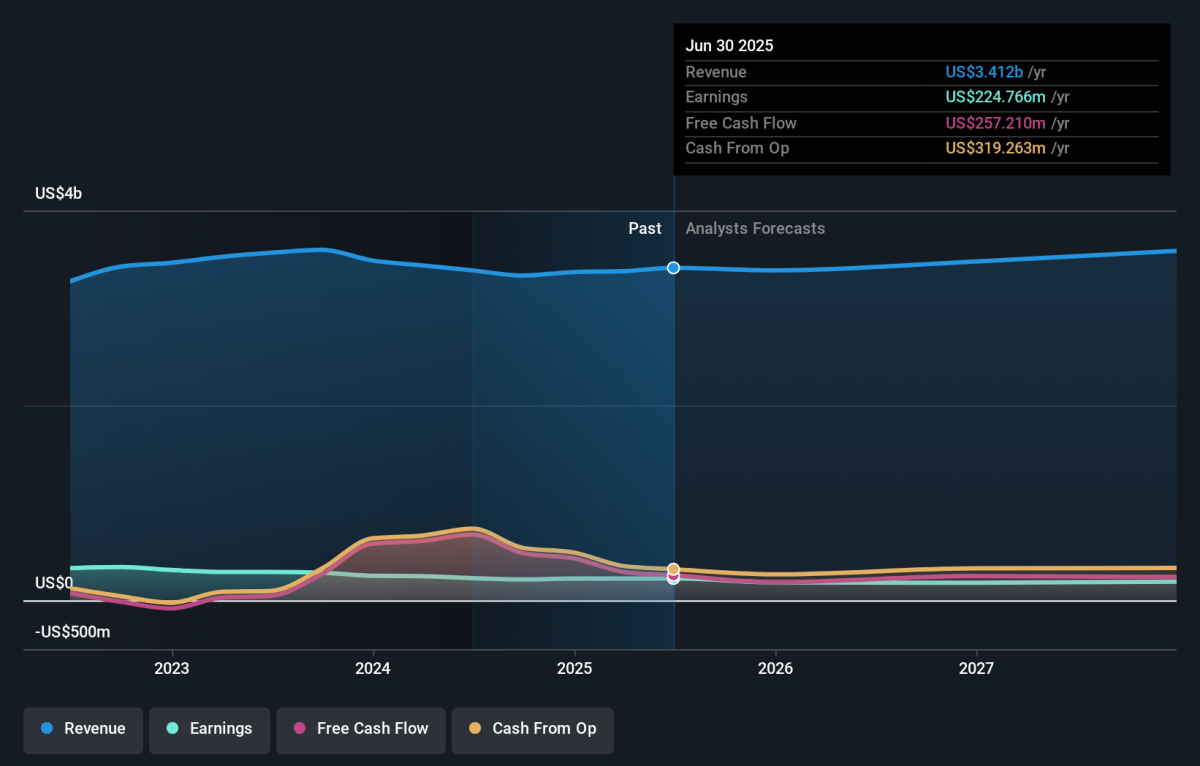
Task: Click the 2026 x-axis label
Action: 775,668
